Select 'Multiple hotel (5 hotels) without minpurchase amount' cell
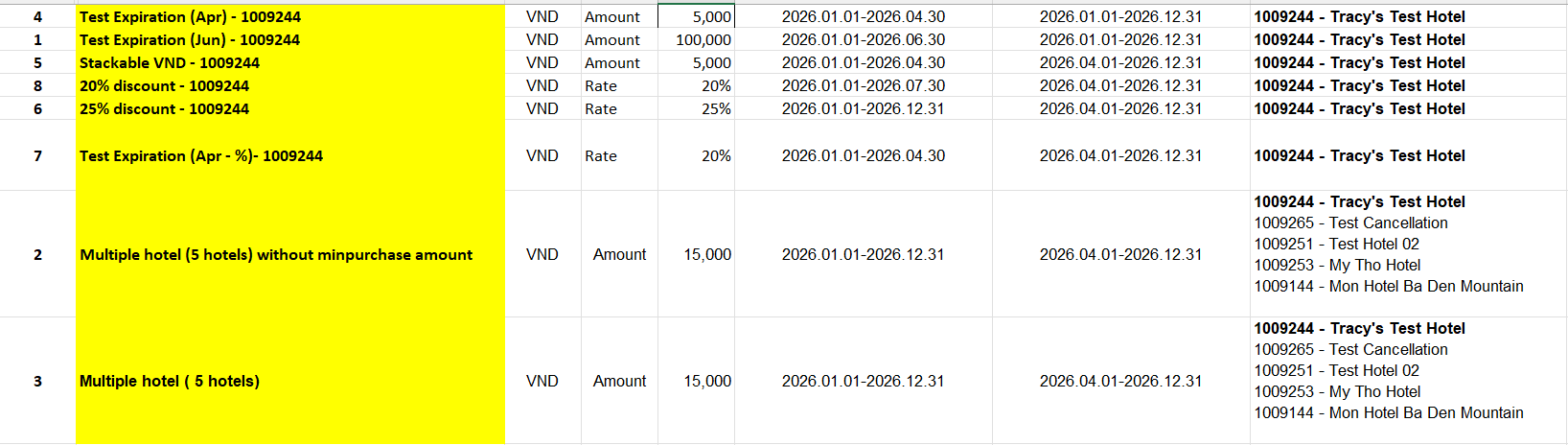Image resolution: width=1568 pixels, height=445 pixels. (x=276, y=255)
